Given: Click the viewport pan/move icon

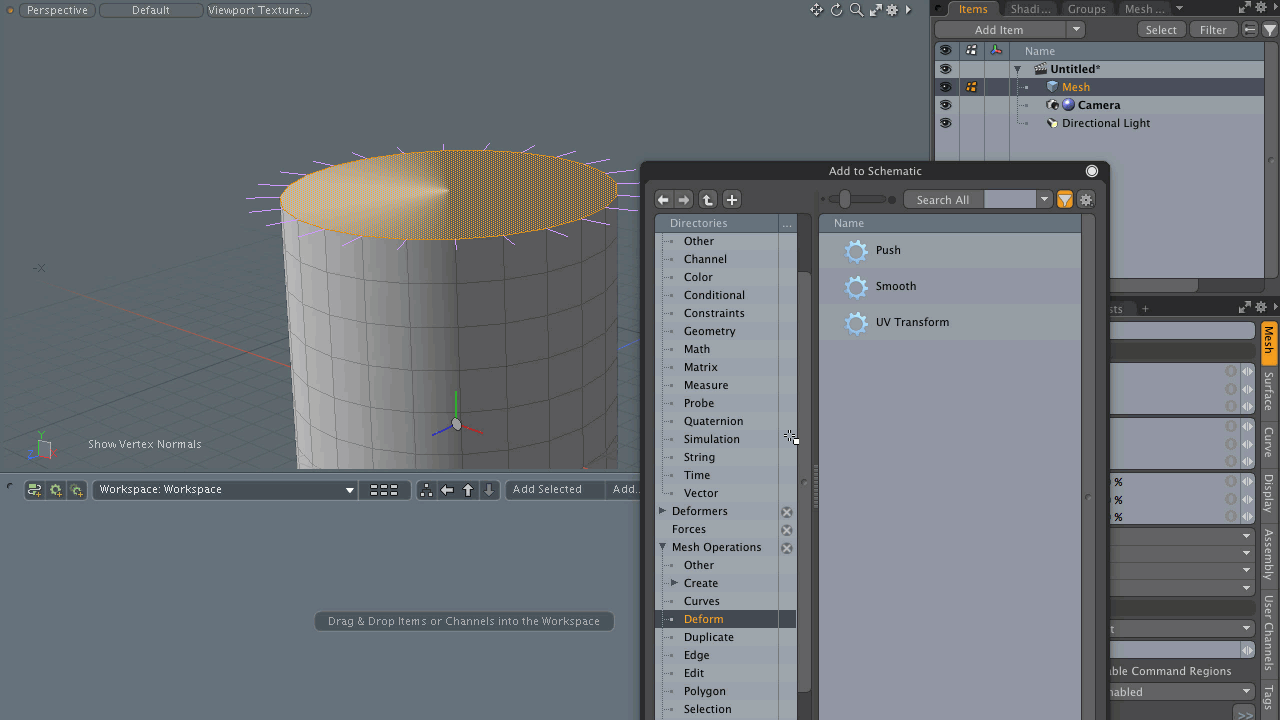Looking at the screenshot, I should [816, 10].
